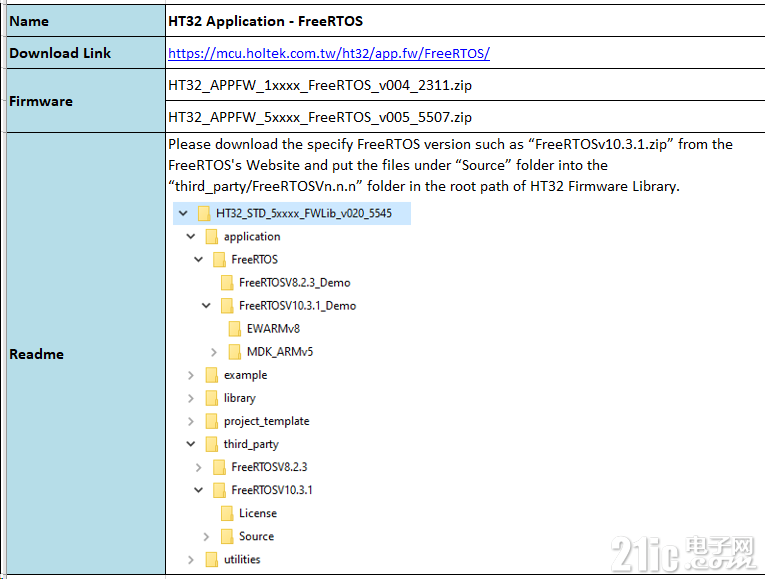Image resolution: width=765 pixels, height=579 pixels.
Task: Collapse the FreeRTOSV10.3.1 folder under third_party
Action: click(x=199, y=490)
